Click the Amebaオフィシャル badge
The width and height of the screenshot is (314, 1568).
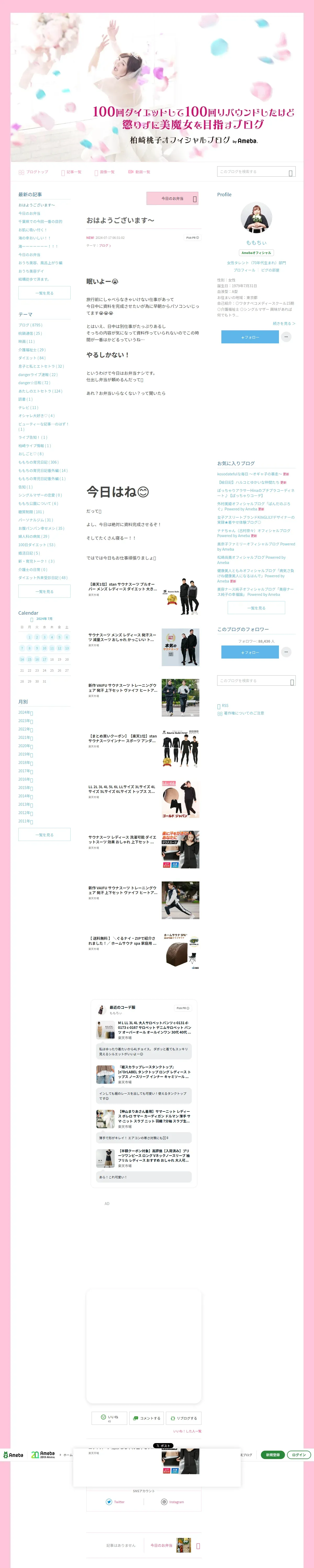point(256,253)
